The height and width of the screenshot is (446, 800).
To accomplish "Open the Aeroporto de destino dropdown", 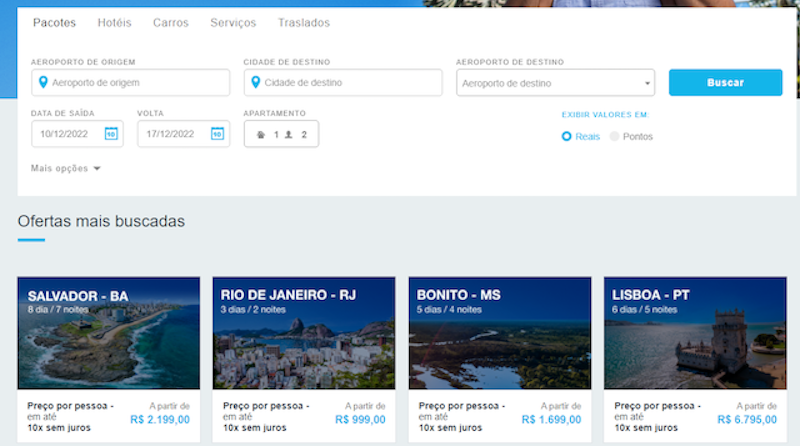I will point(555,83).
